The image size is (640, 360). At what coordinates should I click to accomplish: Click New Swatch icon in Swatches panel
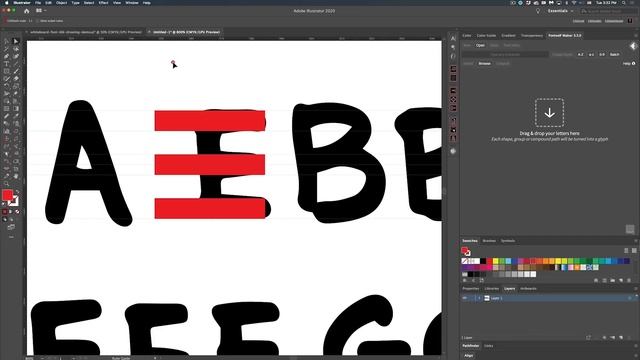tap(621, 280)
